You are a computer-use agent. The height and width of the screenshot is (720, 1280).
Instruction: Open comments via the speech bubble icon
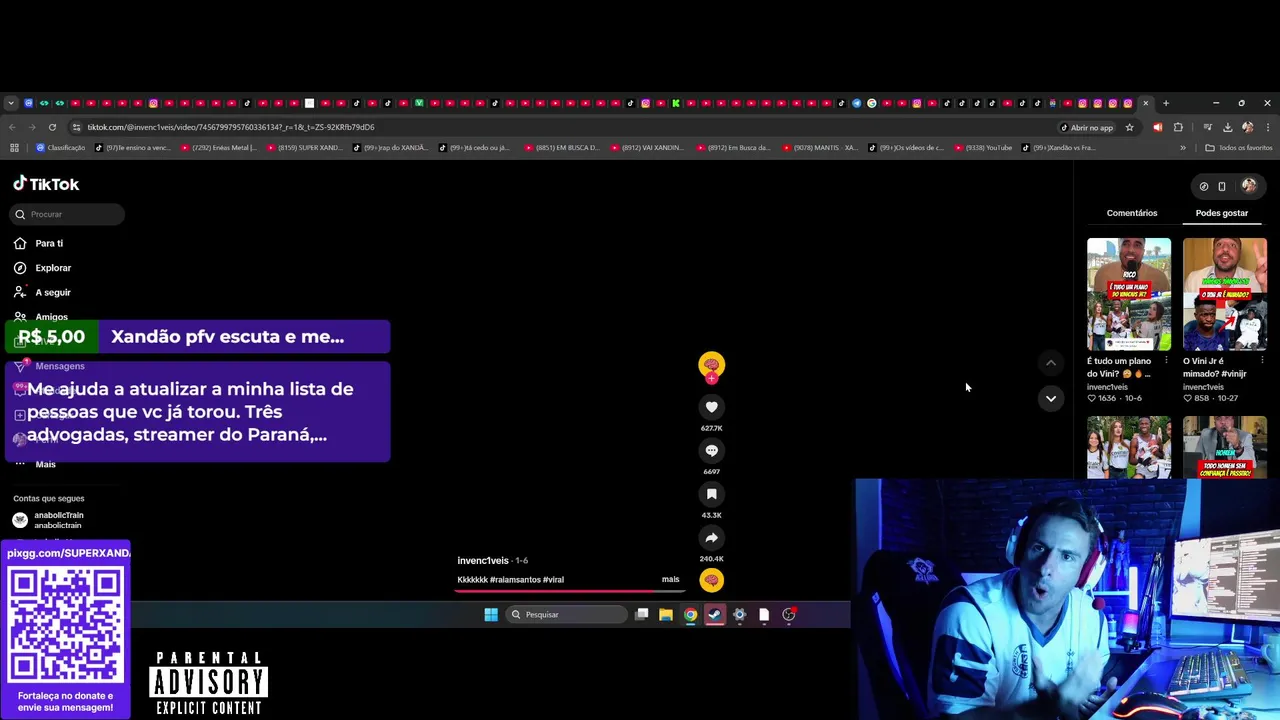point(711,451)
